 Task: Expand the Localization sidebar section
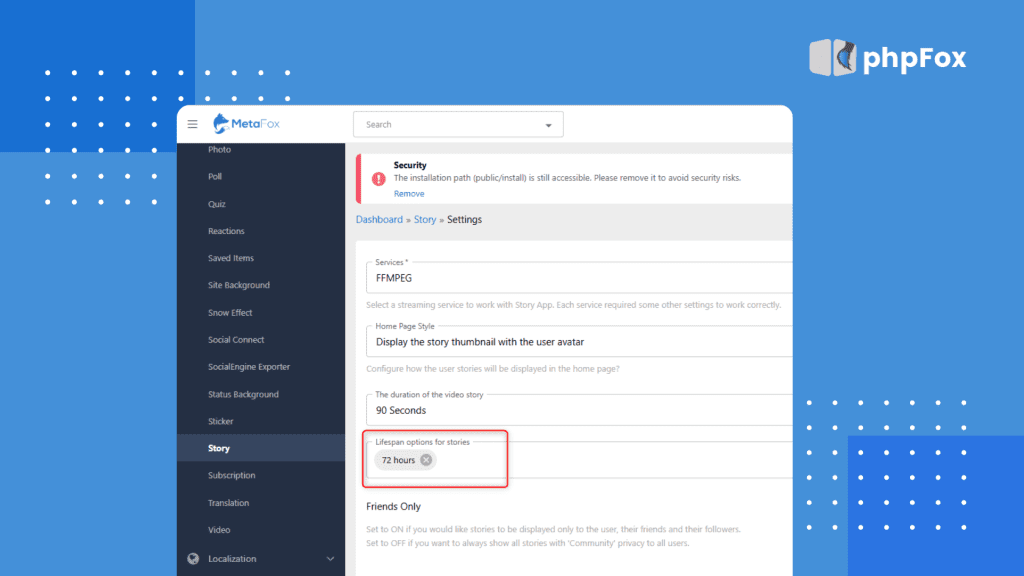(330, 558)
